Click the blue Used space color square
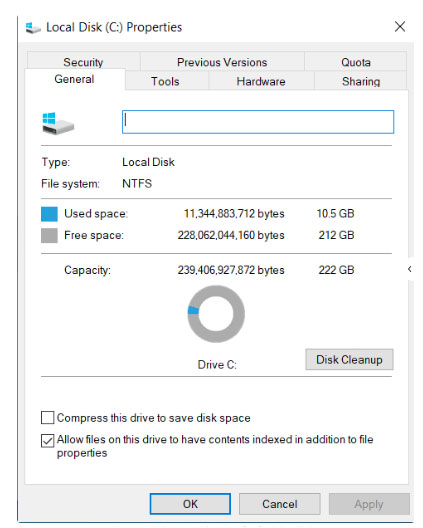This screenshot has width=423, height=528. point(49,214)
